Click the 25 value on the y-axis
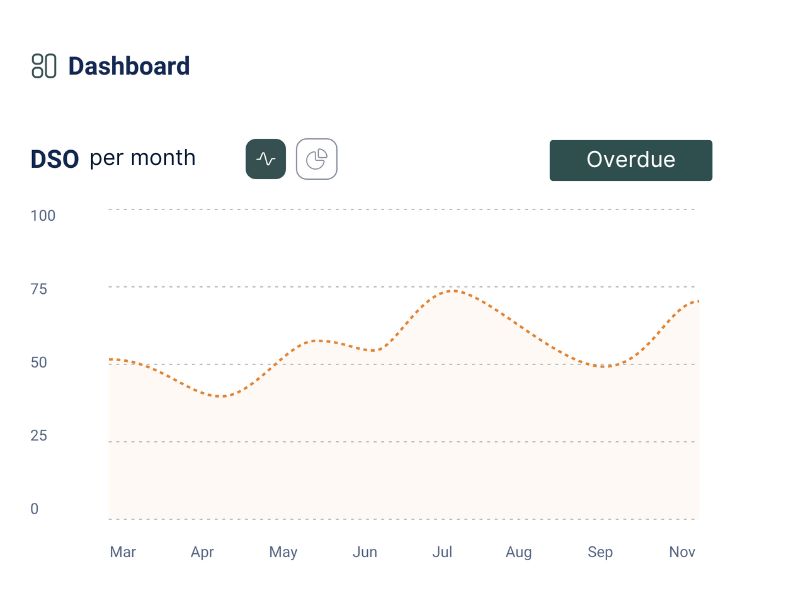 pos(39,435)
